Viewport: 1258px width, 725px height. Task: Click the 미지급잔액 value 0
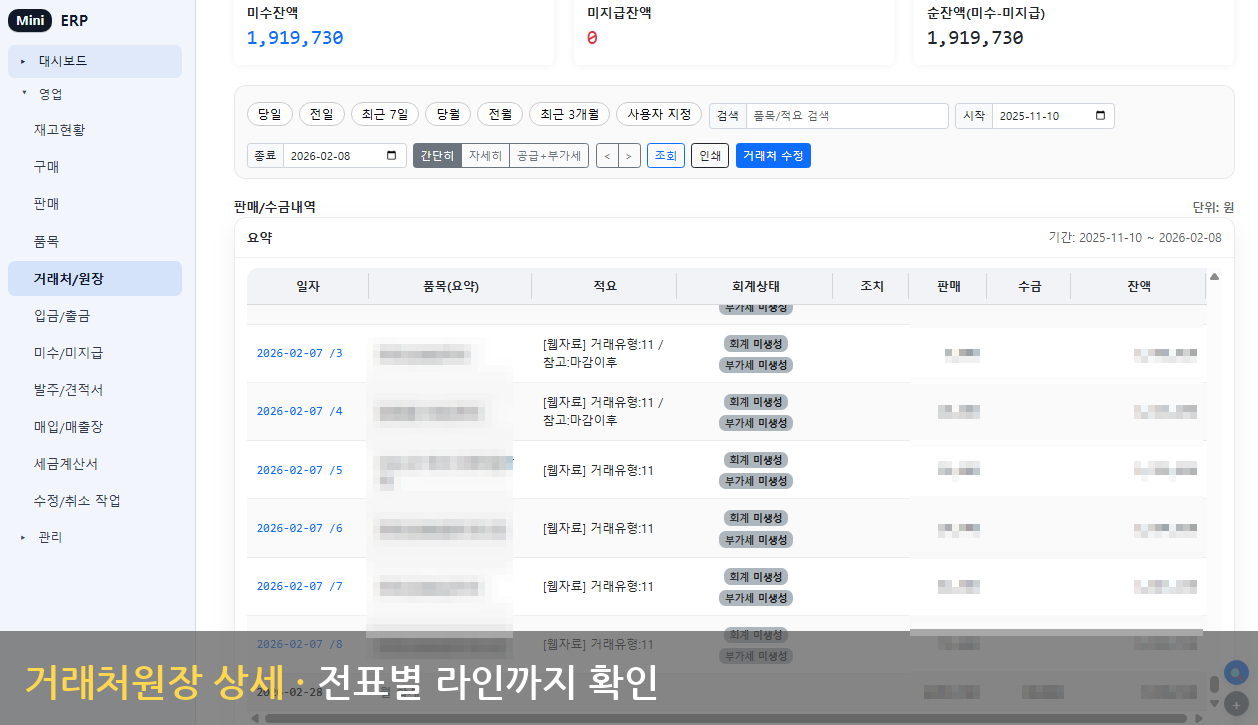(x=592, y=38)
